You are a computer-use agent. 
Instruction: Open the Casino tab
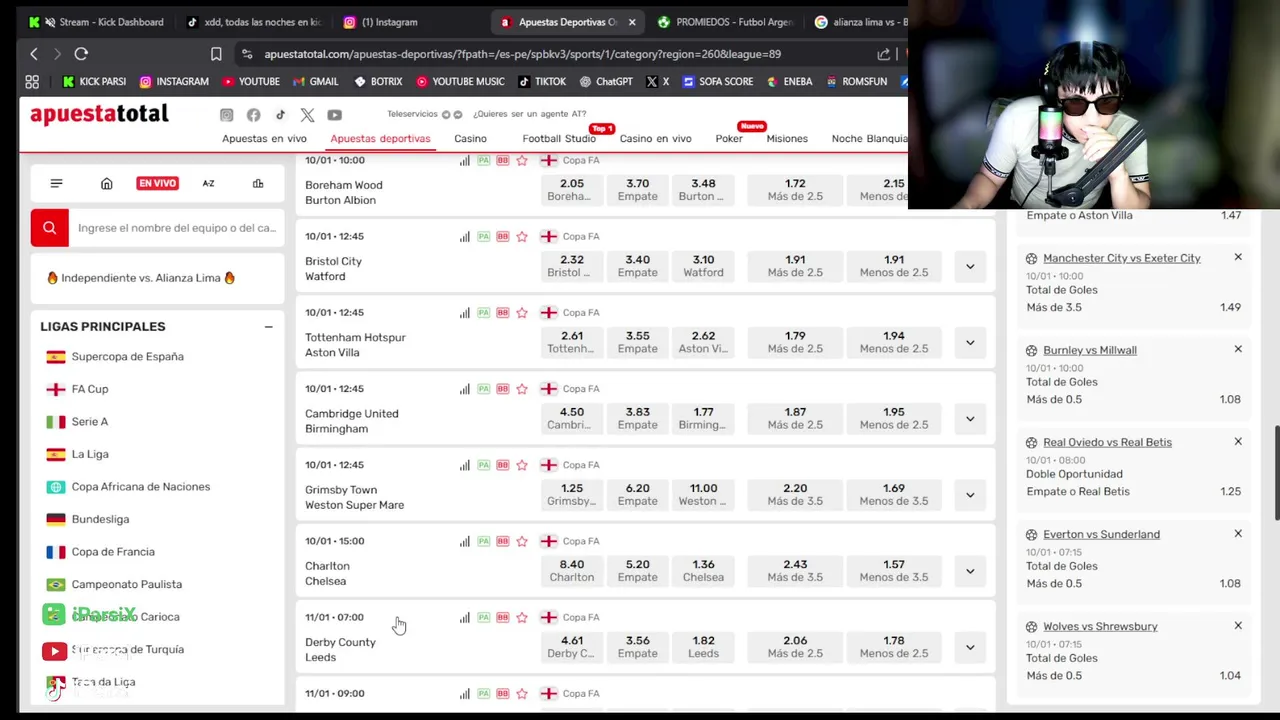tap(470, 139)
